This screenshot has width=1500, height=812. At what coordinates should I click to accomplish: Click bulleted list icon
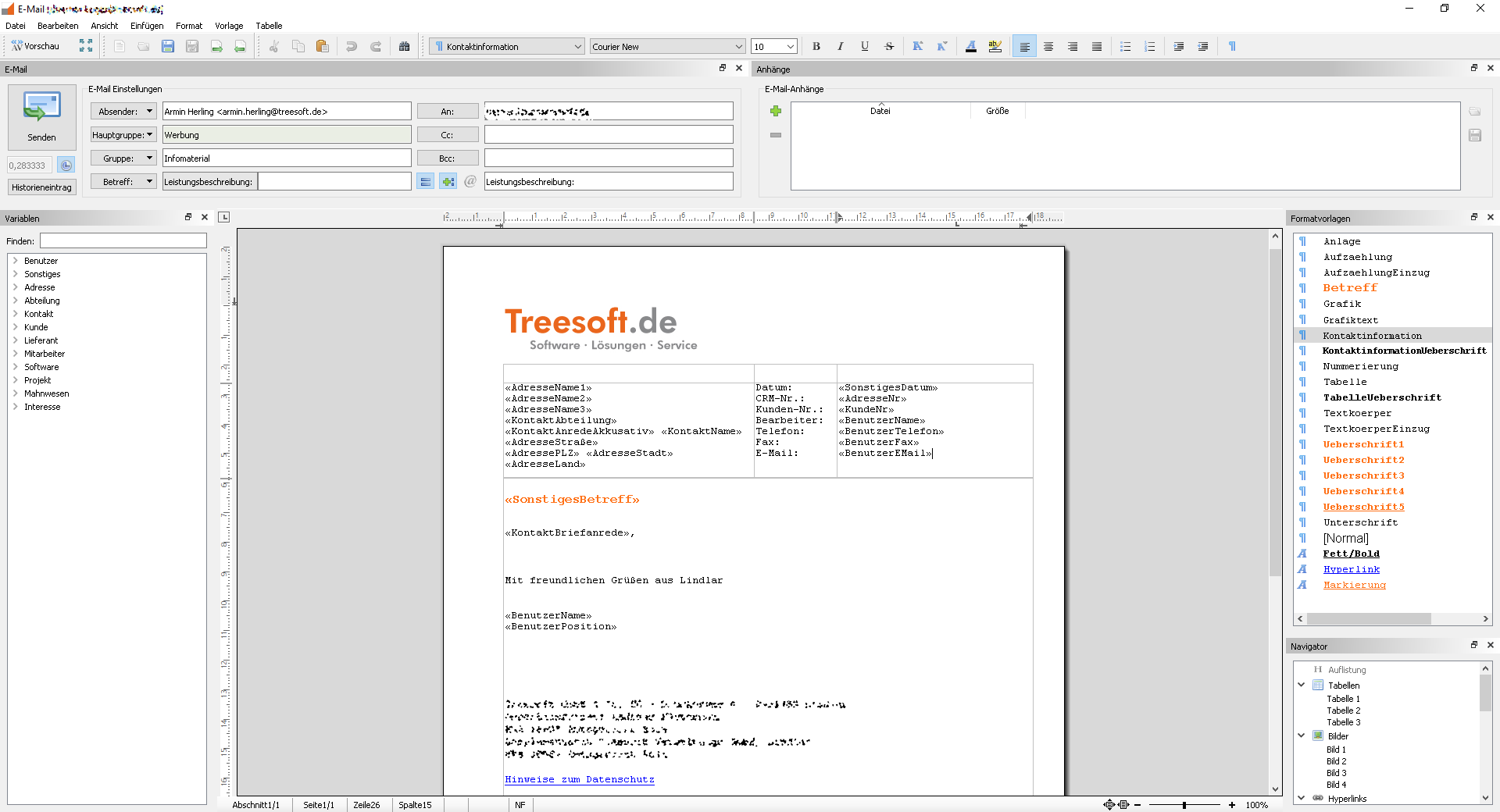1126,46
